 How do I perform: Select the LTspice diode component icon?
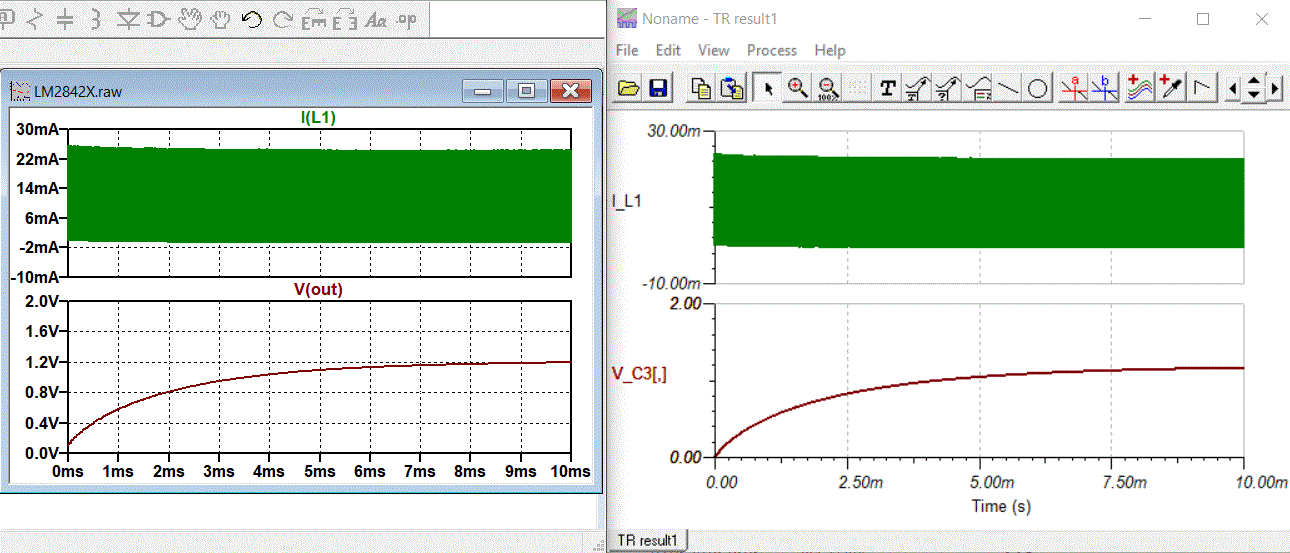point(128,19)
